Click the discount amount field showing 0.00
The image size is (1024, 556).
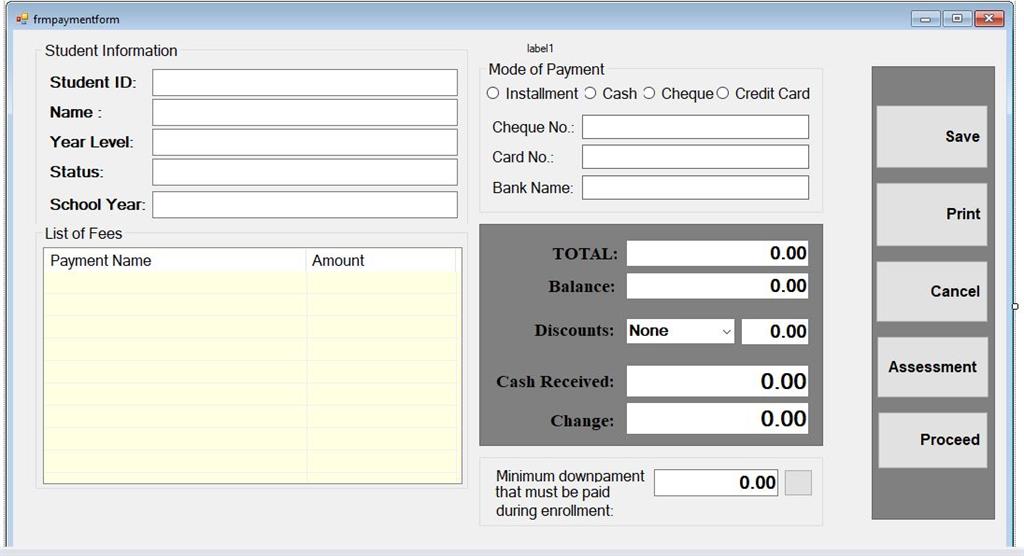775,332
